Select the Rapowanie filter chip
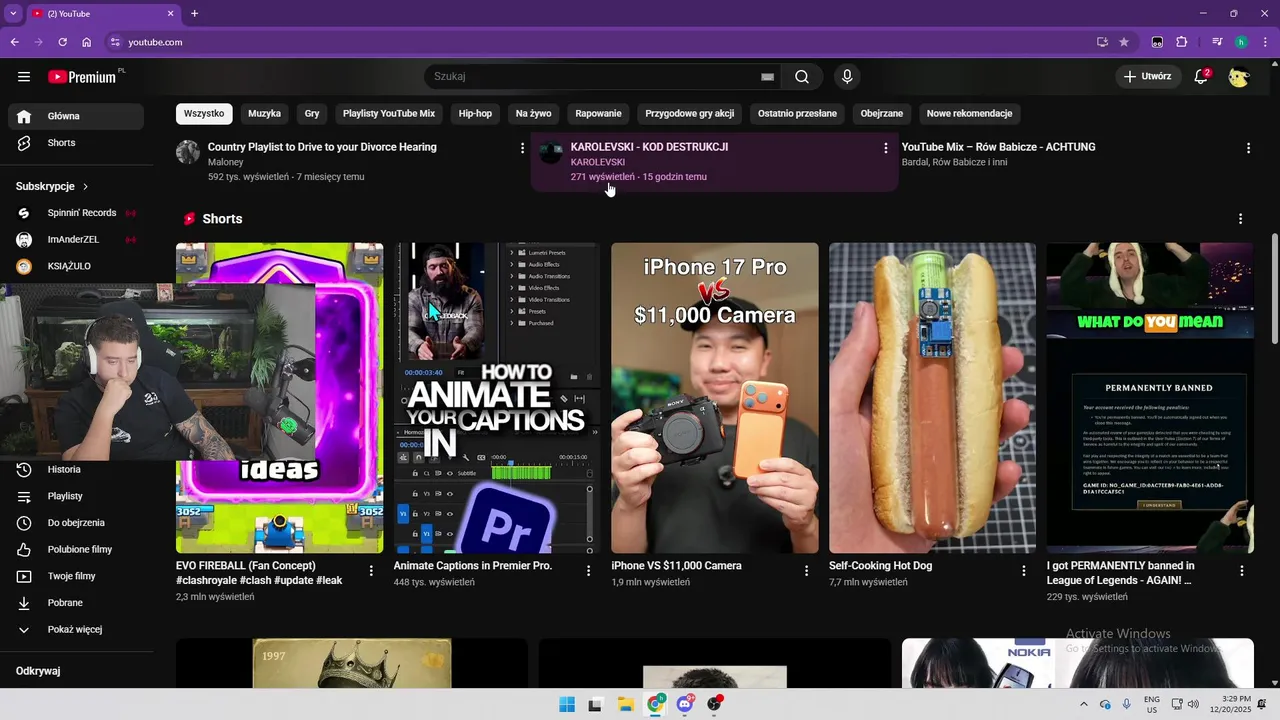The height and width of the screenshot is (720, 1280). pos(599,114)
